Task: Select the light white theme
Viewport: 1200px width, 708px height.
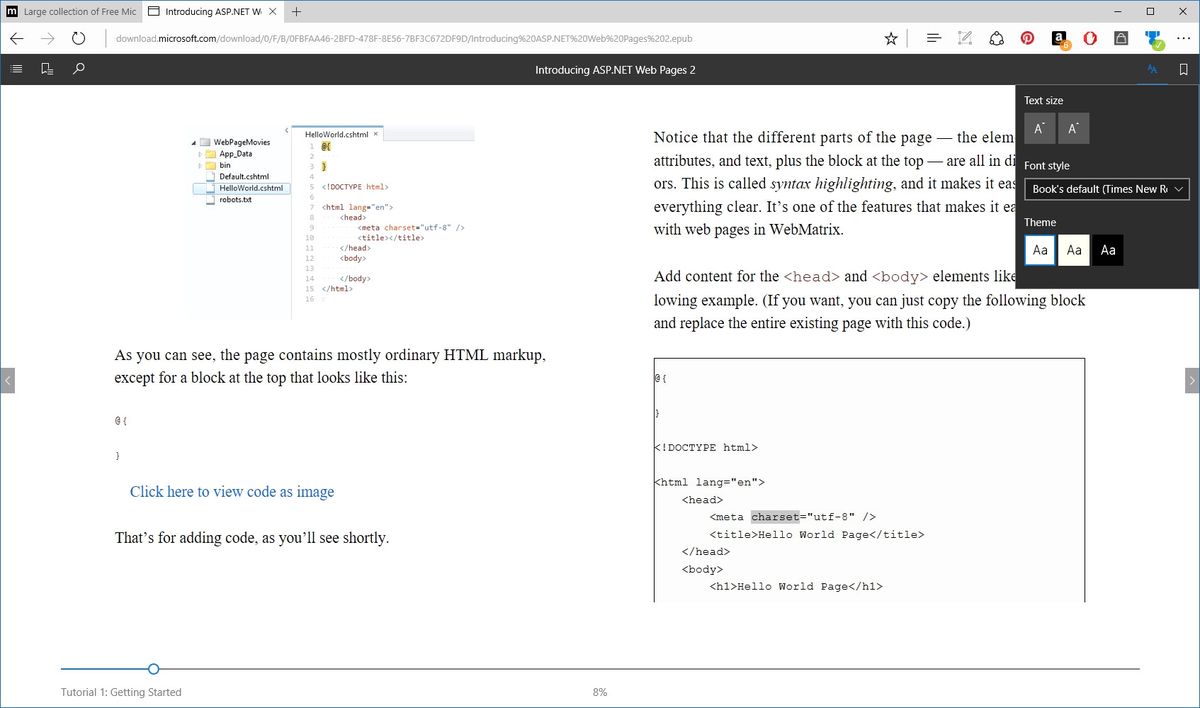Action: click(1041, 250)
